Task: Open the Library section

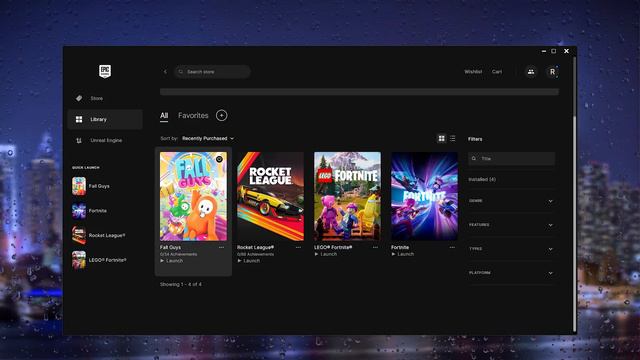Action: pyautogui.click(x=105, y=119)
